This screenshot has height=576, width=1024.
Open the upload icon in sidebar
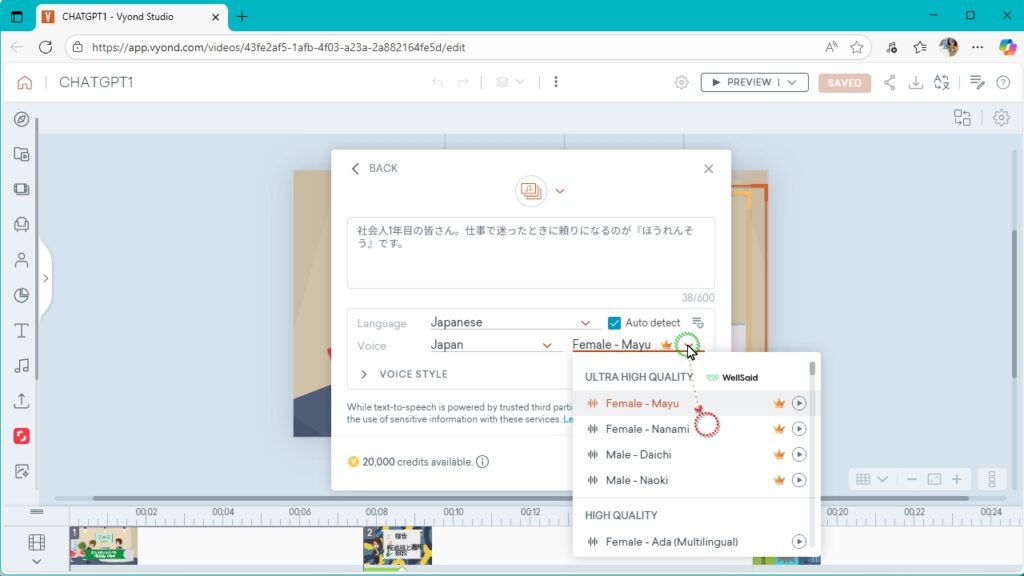pos(22,400)
